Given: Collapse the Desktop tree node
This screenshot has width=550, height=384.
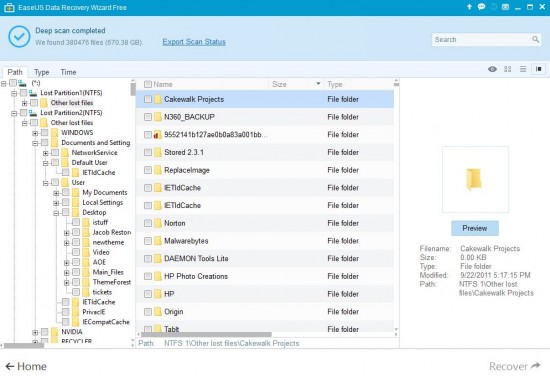Looking at the screenshot, I should click(56, 213).
